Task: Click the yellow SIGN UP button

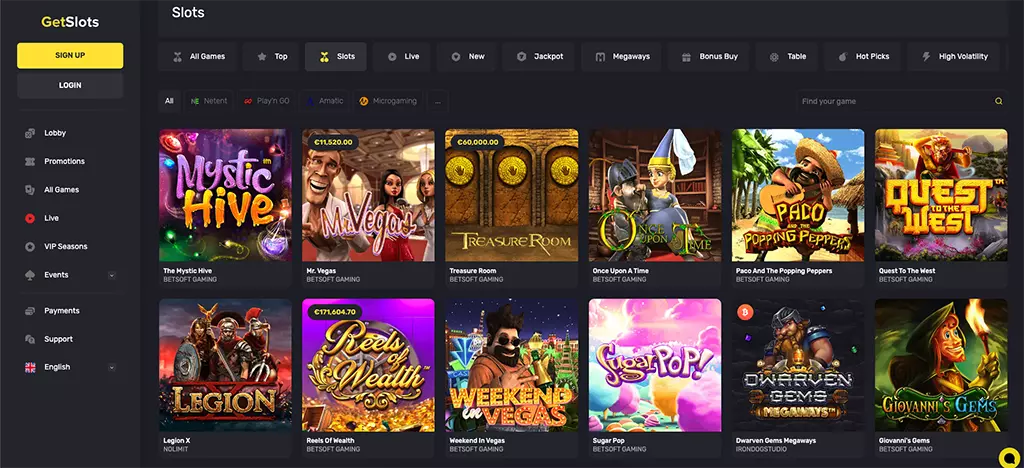Action: point(70,55)
